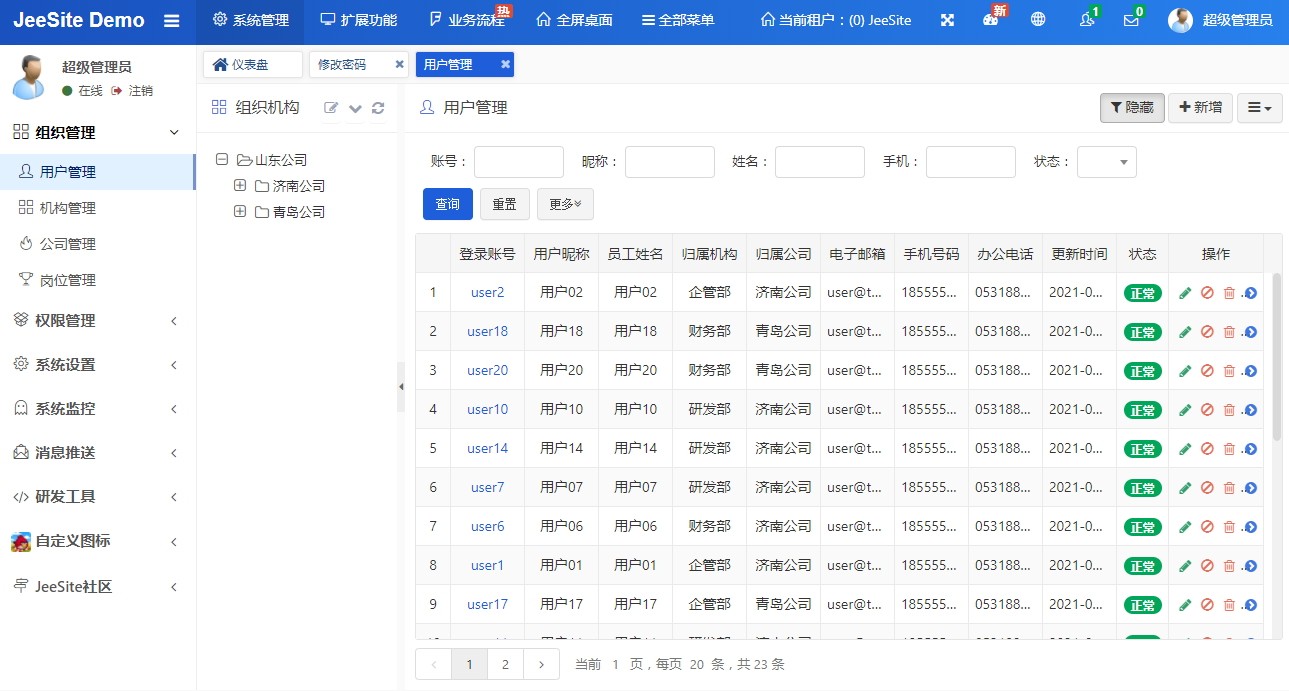The image size is (1289, 691).
Task: Toggle the sidebar with the hamburger icon
Action: coord(172,20)
